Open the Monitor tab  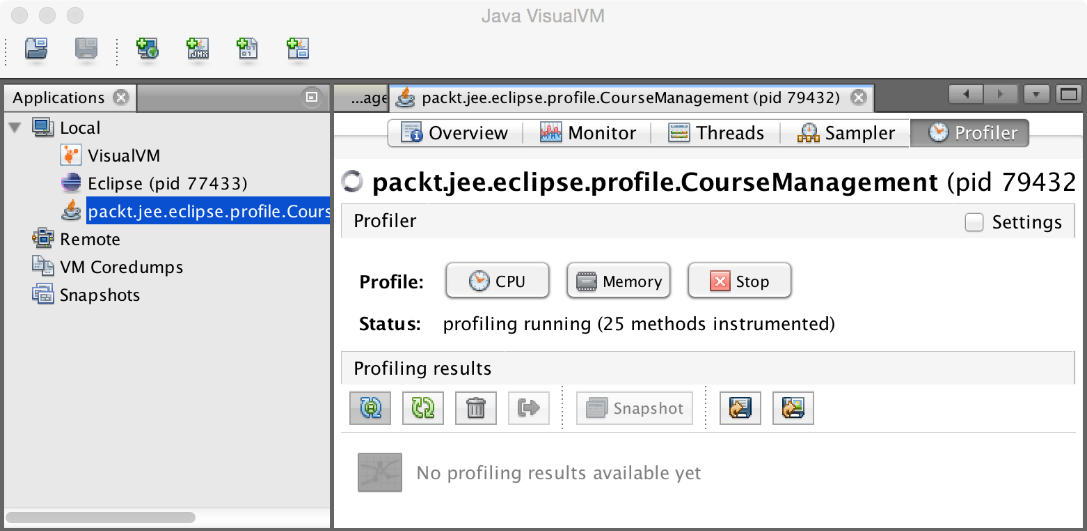pos(588,133)
